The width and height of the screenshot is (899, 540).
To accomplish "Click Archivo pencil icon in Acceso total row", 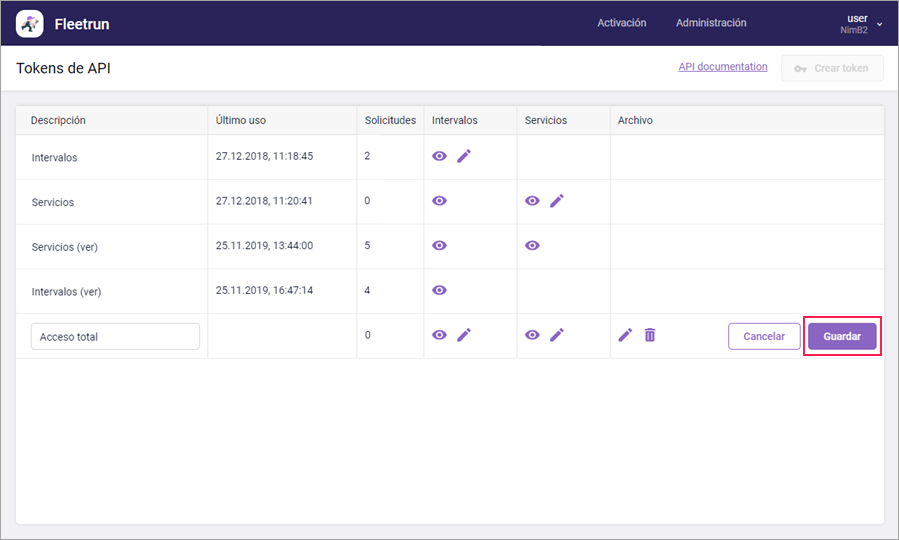I will tap(625, 335).
